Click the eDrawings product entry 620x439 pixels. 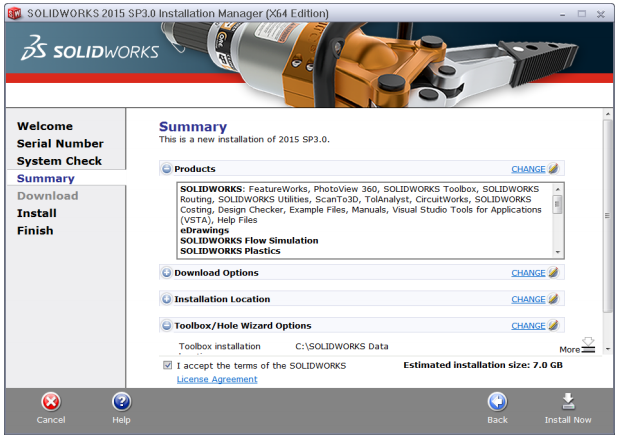pos(204,230)
